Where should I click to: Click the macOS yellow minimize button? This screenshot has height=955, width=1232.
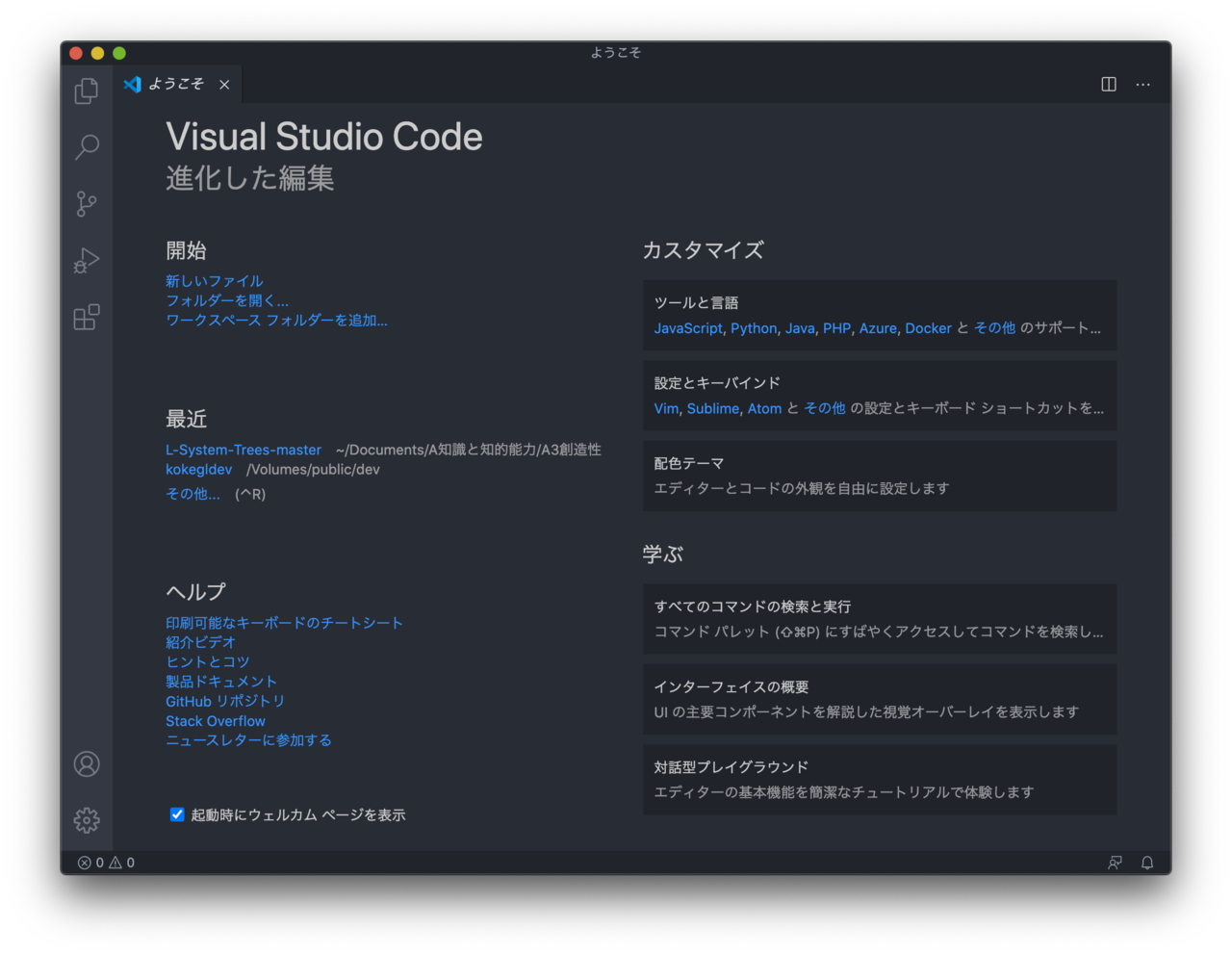click(97, 53)
